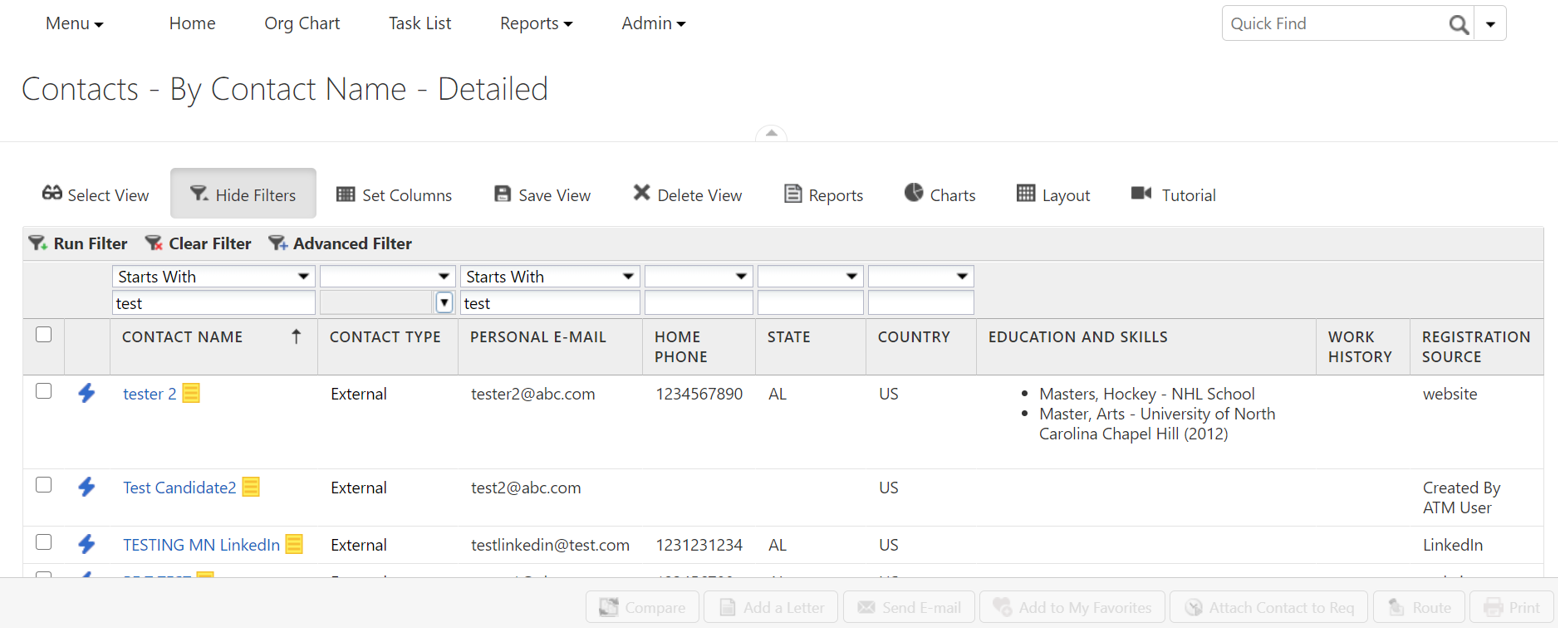The width and height of the screenshot is (1558, 628).
Task: Click Country filter text field
Action: coord(920,303)
